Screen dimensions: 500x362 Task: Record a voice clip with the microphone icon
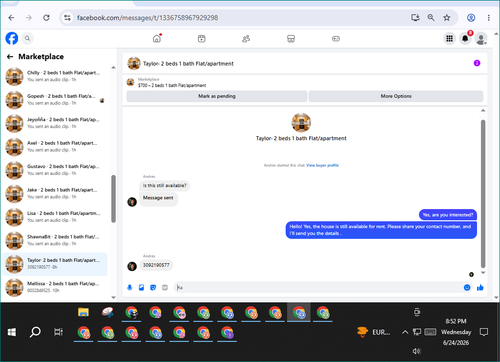pyautogui.click(x=130, y=287)
